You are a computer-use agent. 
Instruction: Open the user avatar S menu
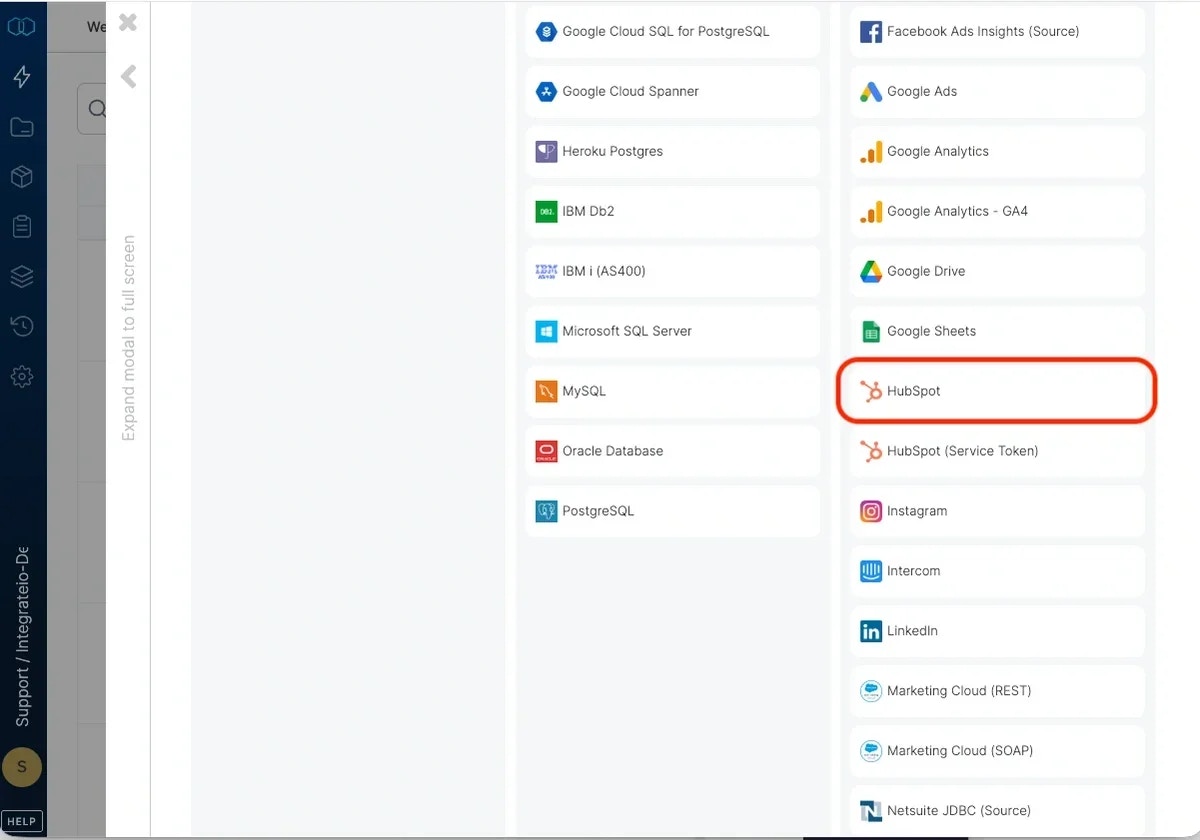(22, 768)
